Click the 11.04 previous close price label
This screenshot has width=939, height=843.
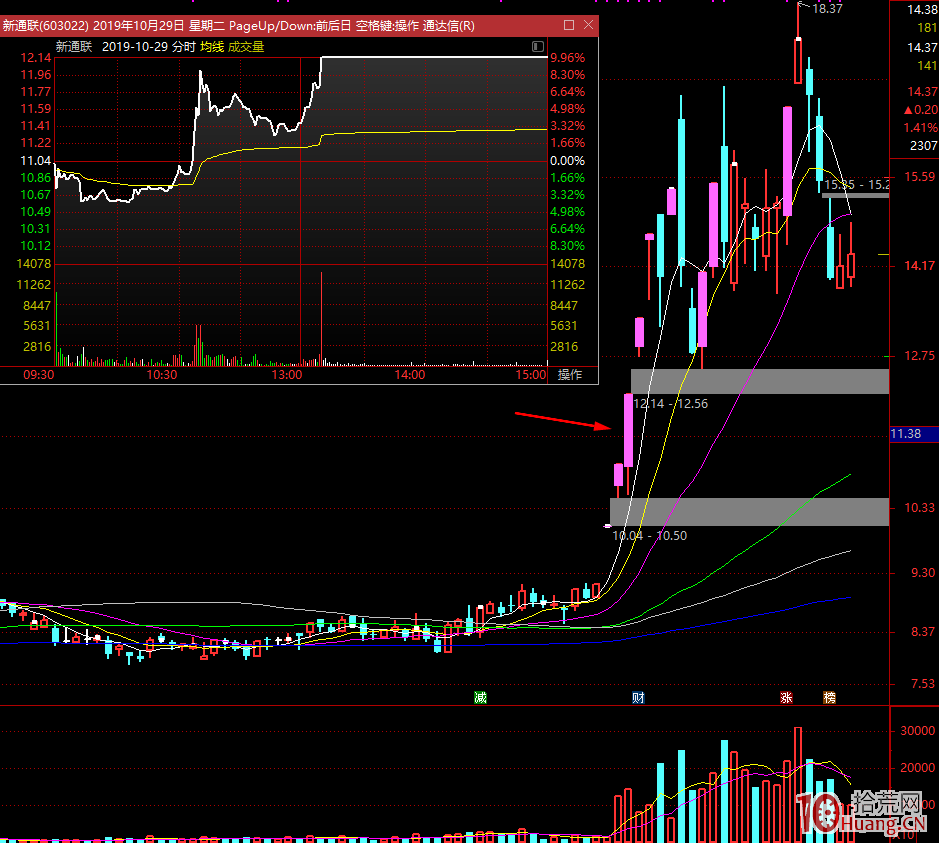click(36, 160)
